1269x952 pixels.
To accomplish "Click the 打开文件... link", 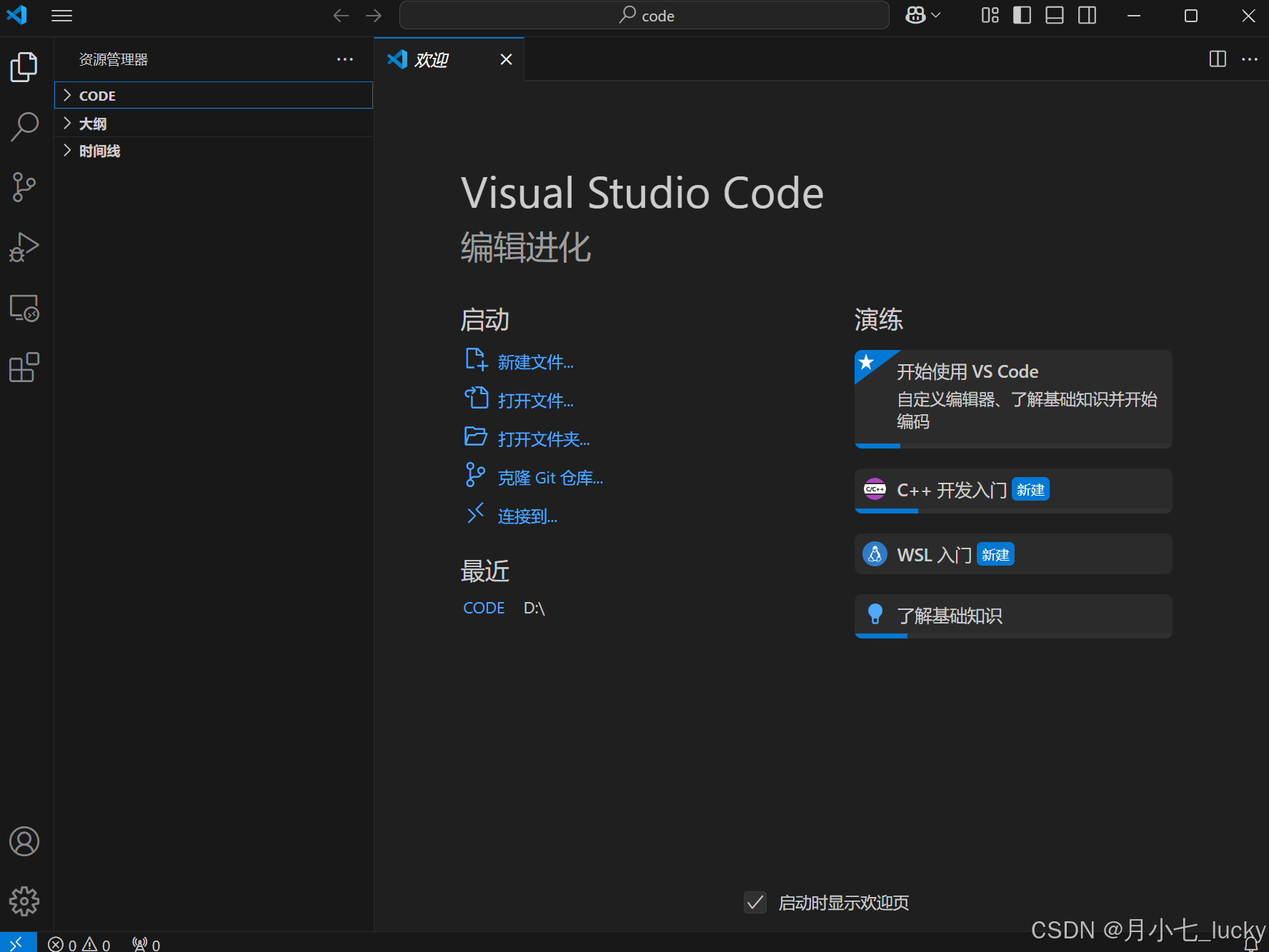I will (x=535, y=401).
